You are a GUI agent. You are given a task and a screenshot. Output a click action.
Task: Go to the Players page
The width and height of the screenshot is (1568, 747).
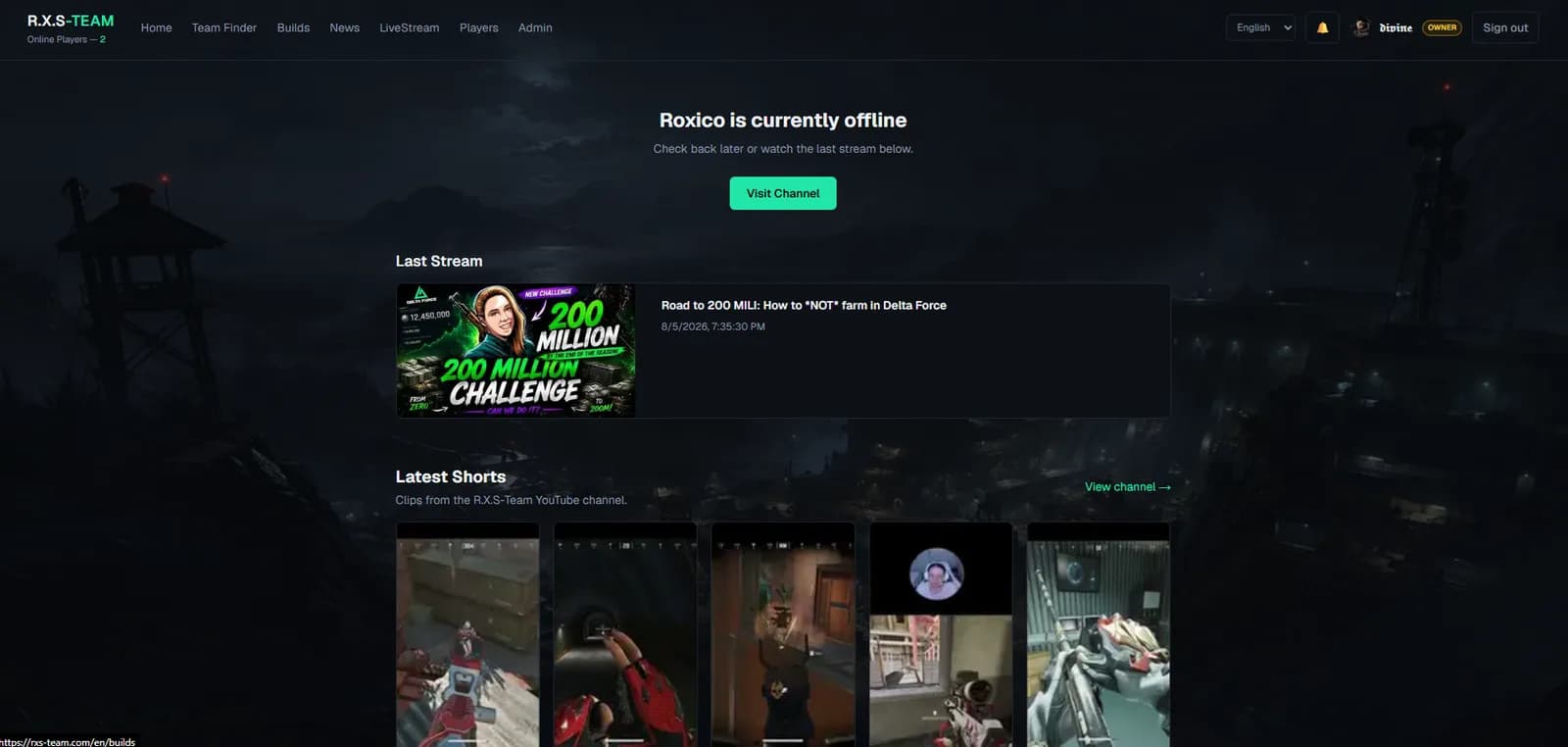tap(478, 27)
